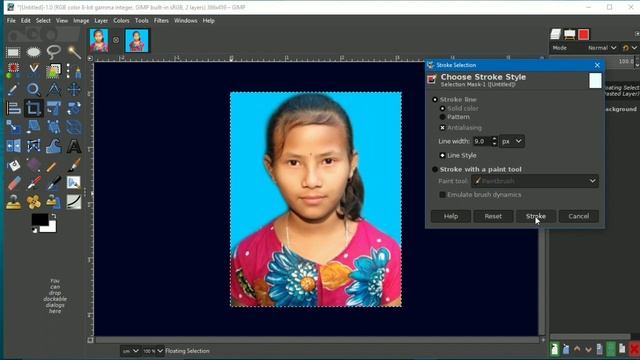Image resolution: width=640 pixels, height=360 pixels.
Task: Click the black foreground color swatch
Action: (39, 219)
